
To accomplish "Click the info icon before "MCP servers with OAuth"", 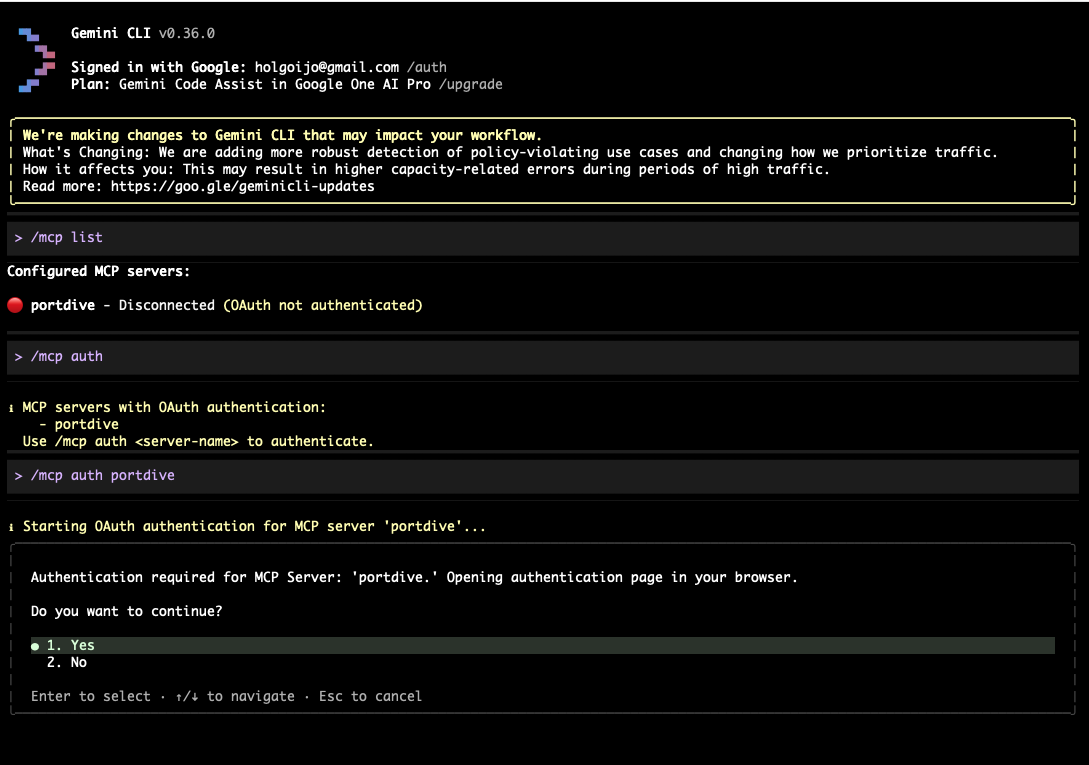I will [11, 409].
